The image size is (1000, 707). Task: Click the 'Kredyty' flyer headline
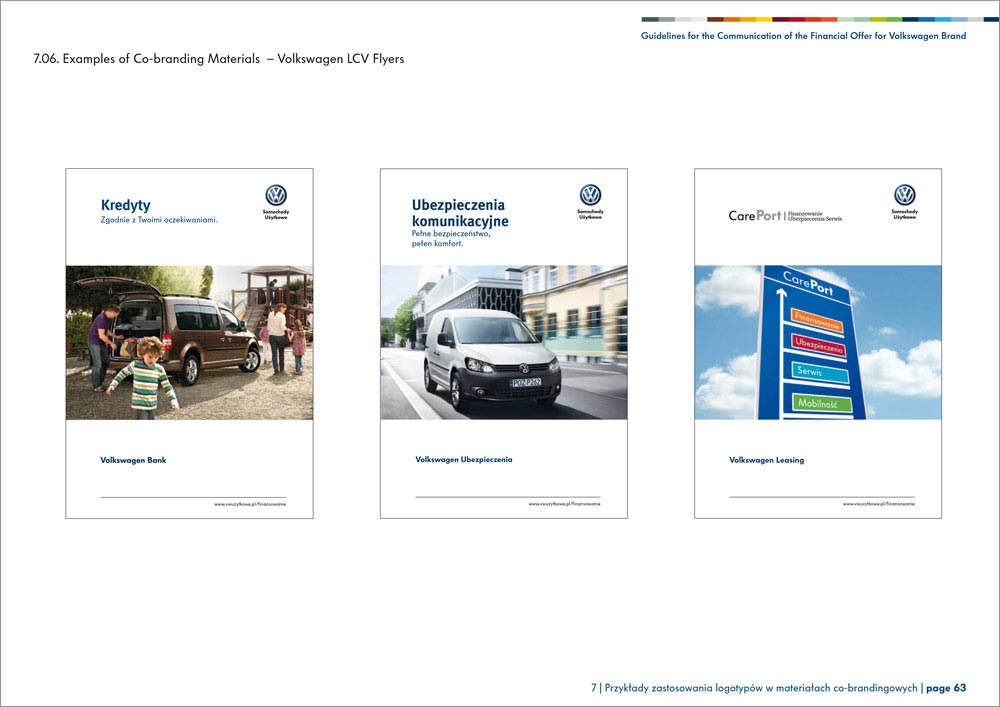click(126, 205)
